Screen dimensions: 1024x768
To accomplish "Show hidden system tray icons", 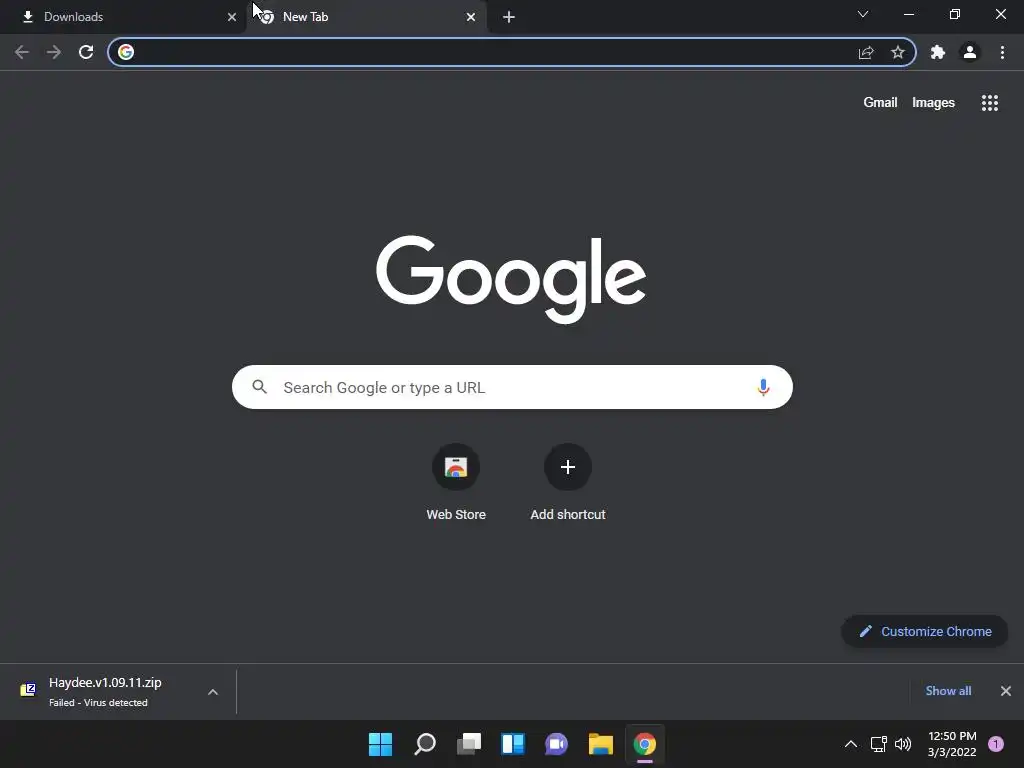I will pos(851,744).
